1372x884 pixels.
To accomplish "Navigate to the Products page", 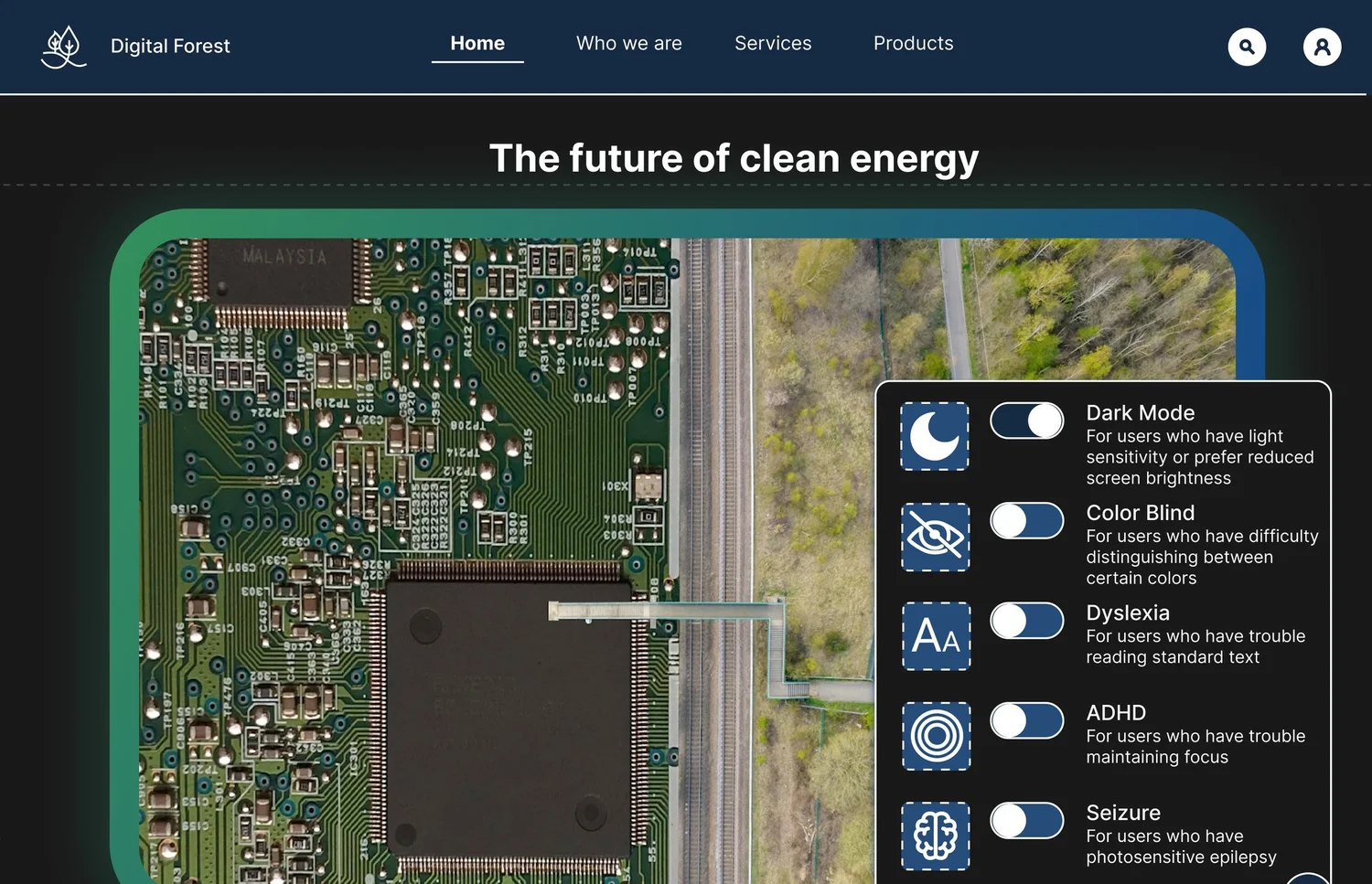I will [913, 44].
